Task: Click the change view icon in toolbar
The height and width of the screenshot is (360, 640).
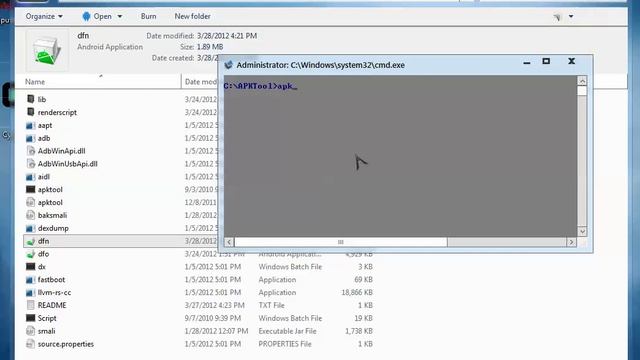Action: tap(557, 17)
